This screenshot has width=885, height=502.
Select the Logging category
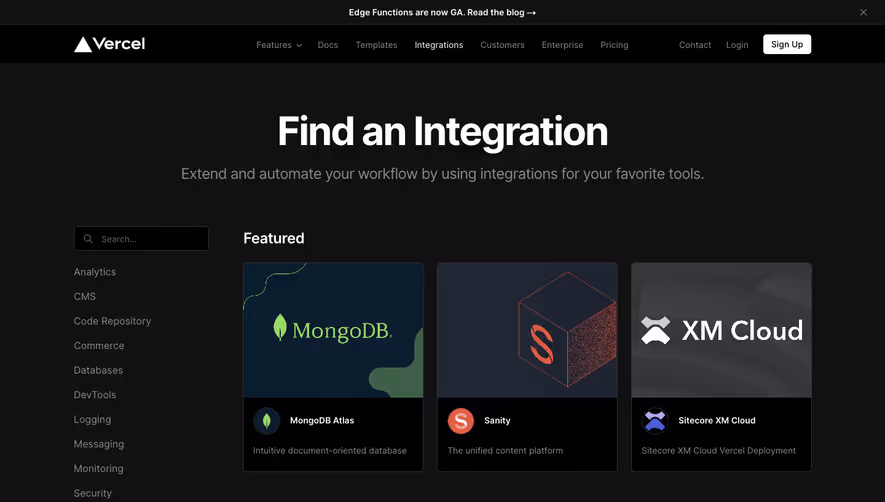92,420
